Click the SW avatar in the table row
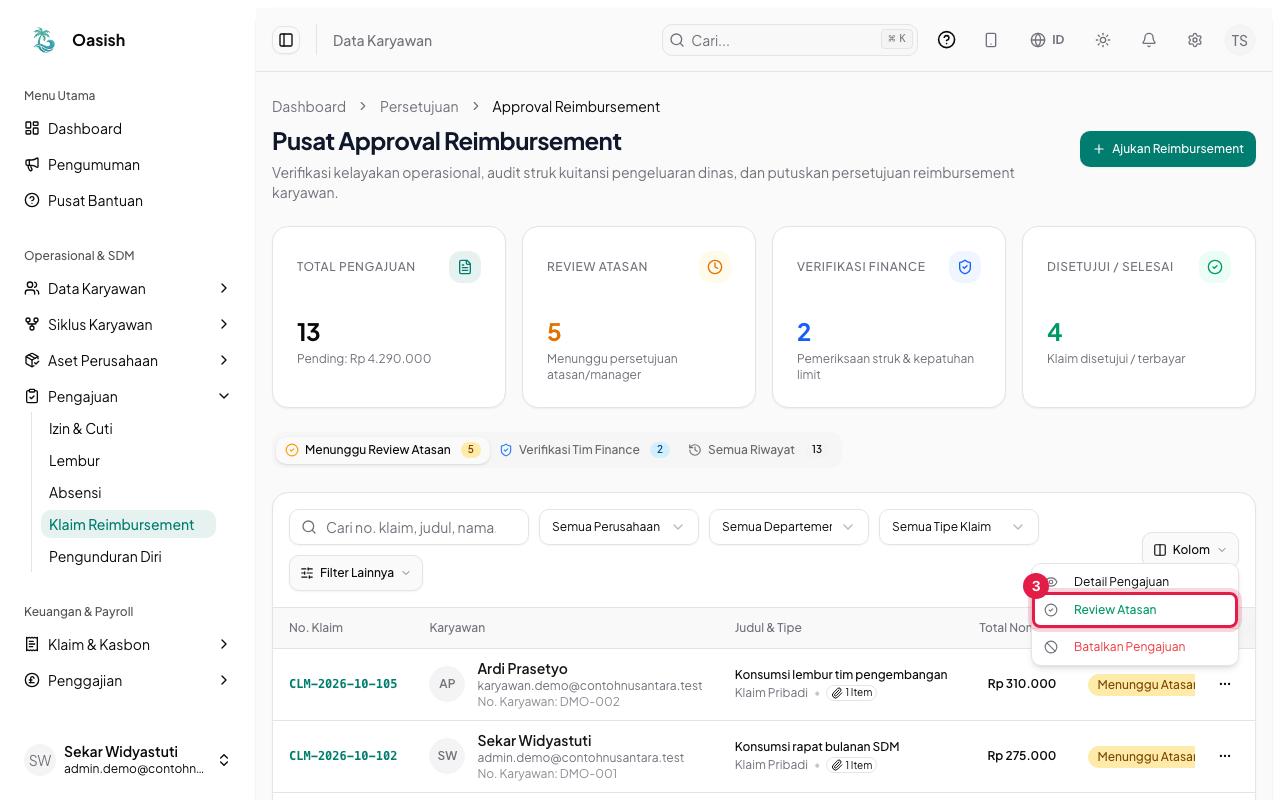 tap(447, 756)
